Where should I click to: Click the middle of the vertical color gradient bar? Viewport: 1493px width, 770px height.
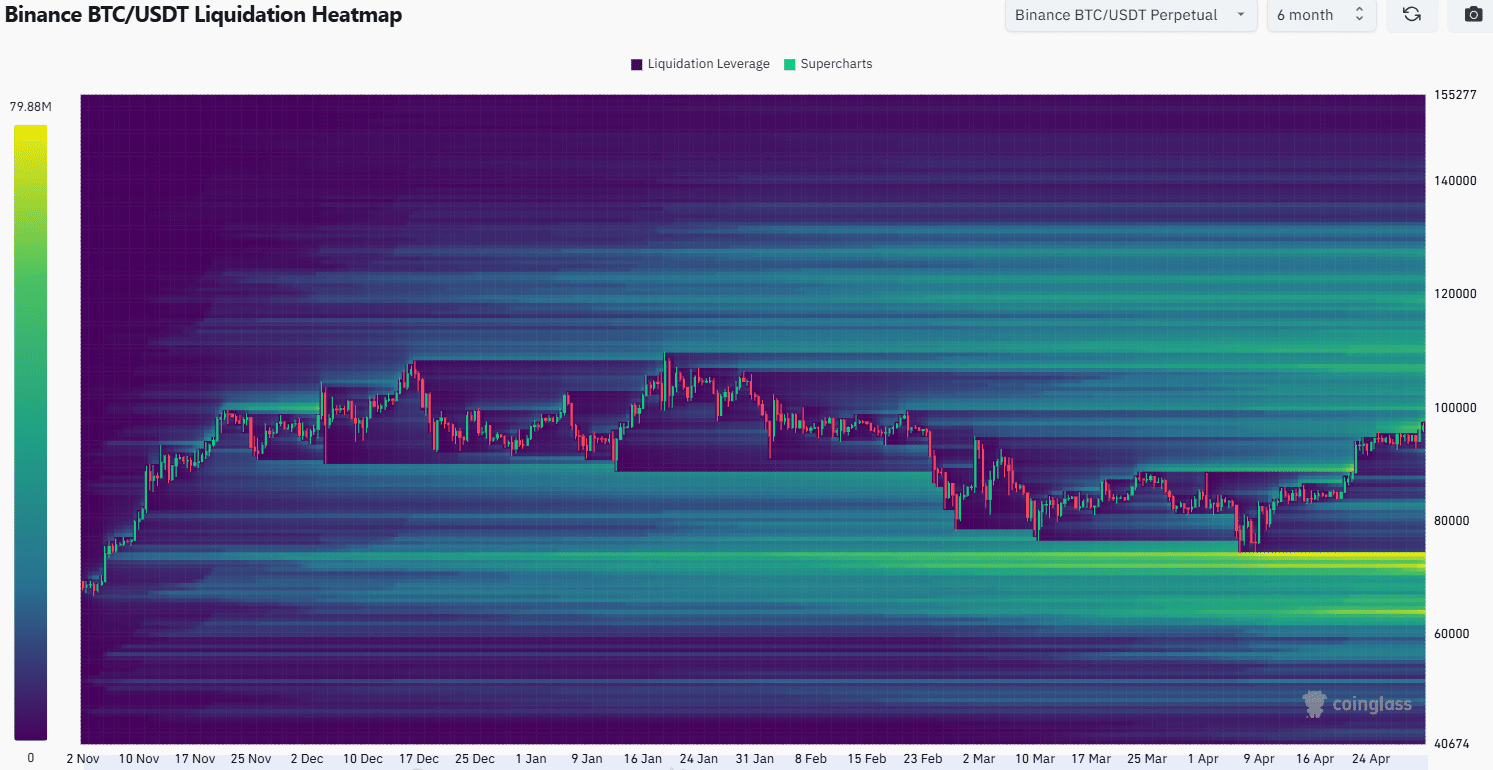point(31,432)
